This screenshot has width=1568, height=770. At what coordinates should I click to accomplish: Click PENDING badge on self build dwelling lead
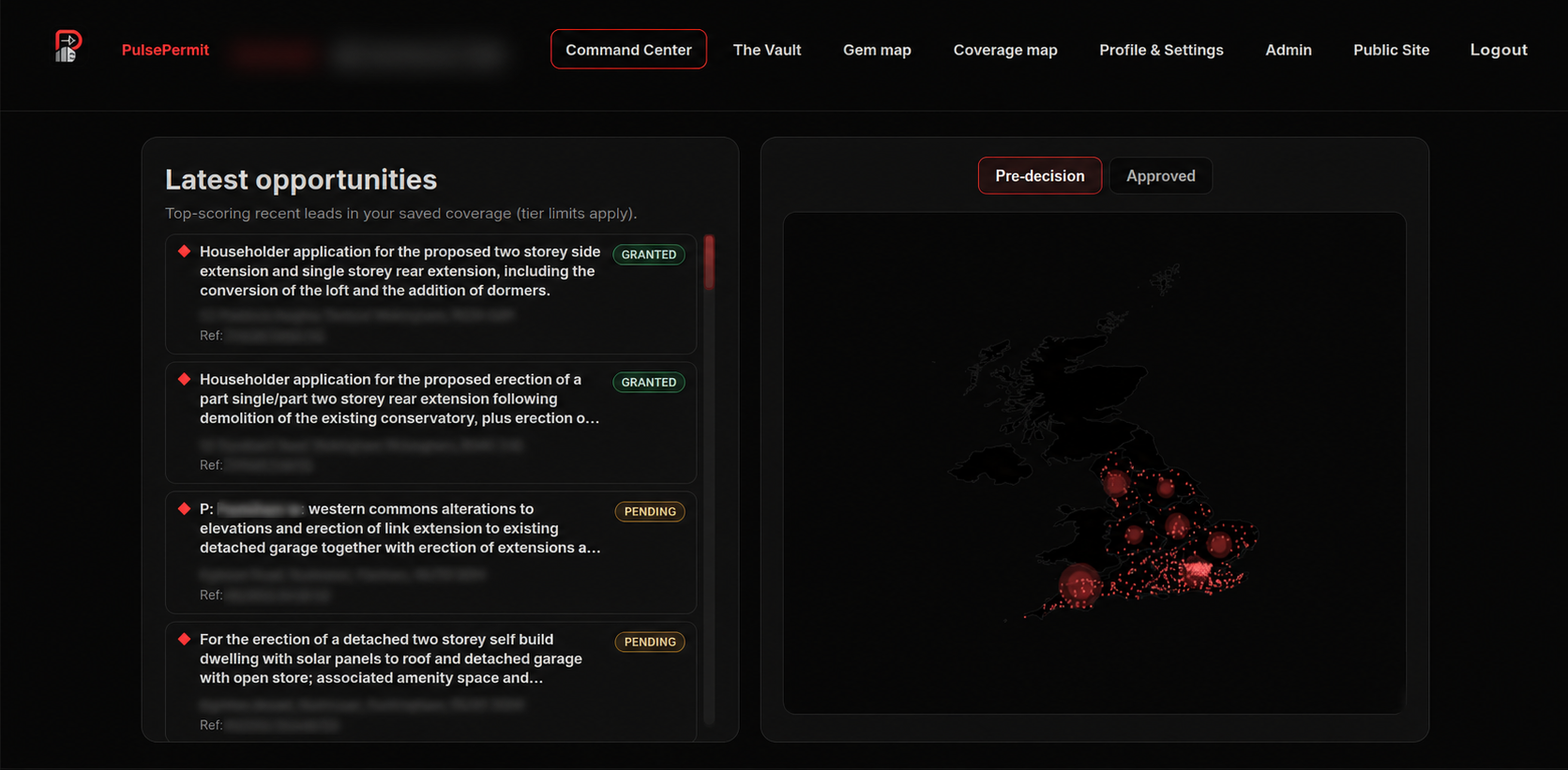point(650,642)
